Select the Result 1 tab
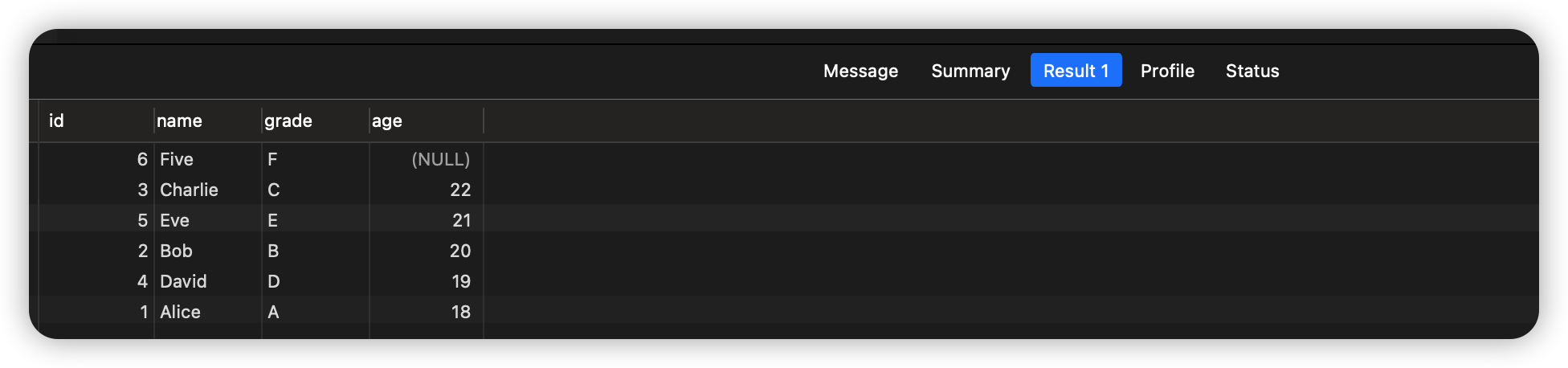Viewport: 1568px width, 368px height. 1076,71
